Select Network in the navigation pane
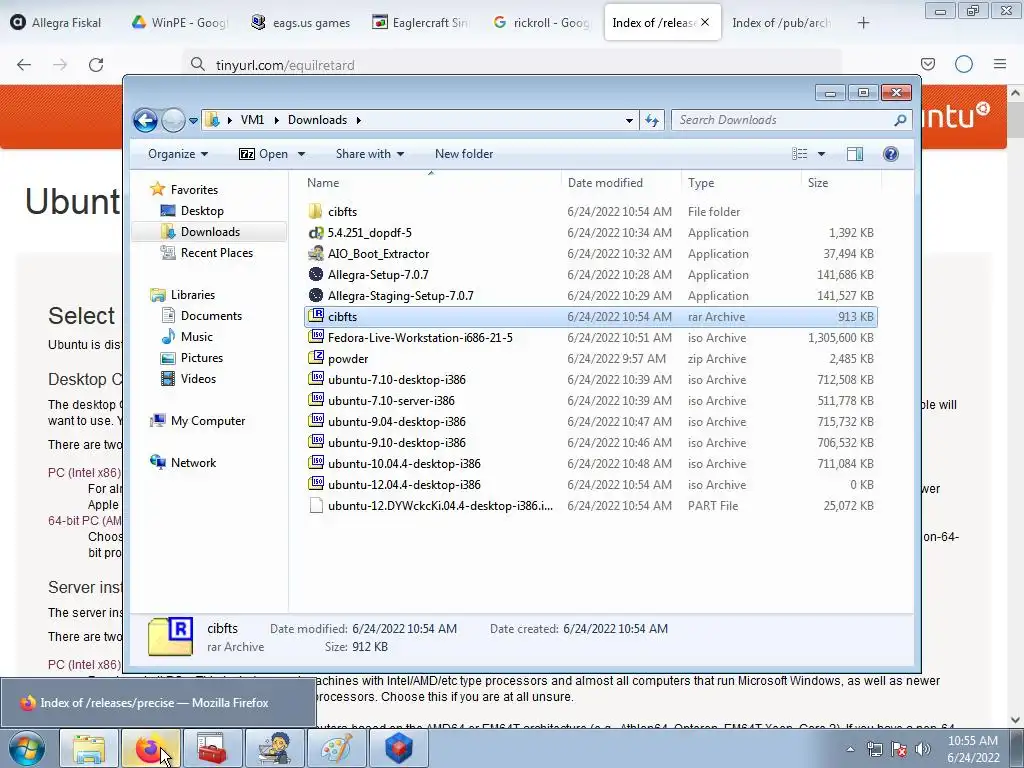 193,463
